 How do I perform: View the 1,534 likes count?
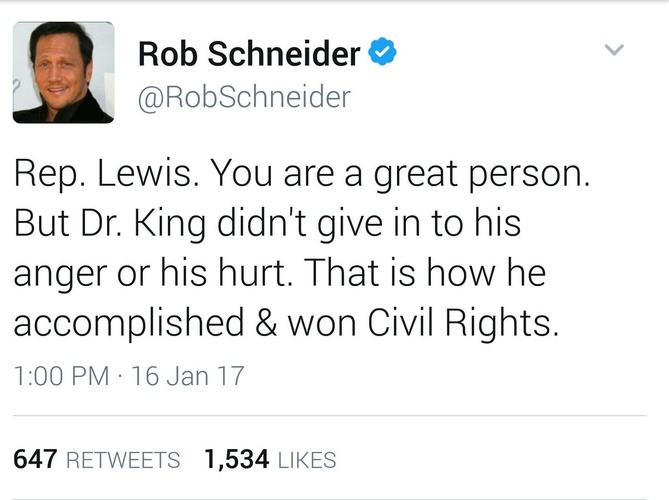click(x=237, y=459)
